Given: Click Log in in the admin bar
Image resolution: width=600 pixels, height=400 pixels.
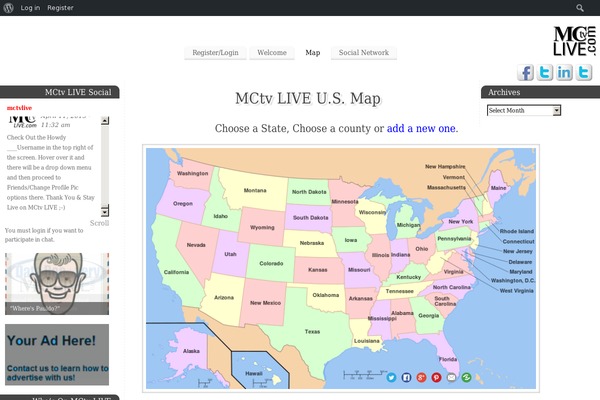Looking at the screenshot, I should [x=30, y=8].
